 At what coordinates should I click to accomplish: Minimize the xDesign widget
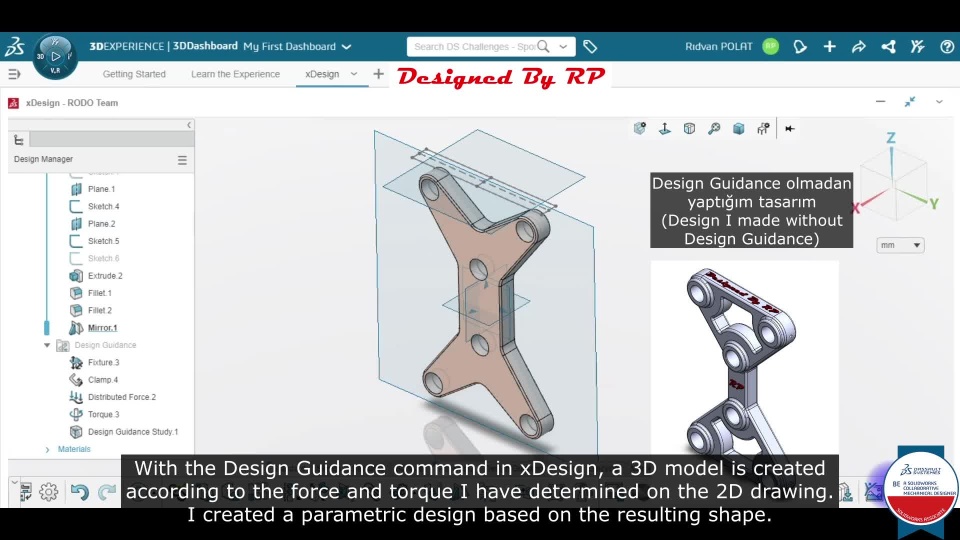point(880,102)
